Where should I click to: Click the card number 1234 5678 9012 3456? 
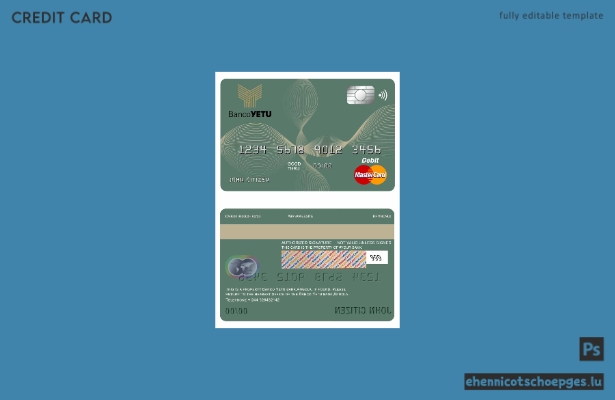309,149
